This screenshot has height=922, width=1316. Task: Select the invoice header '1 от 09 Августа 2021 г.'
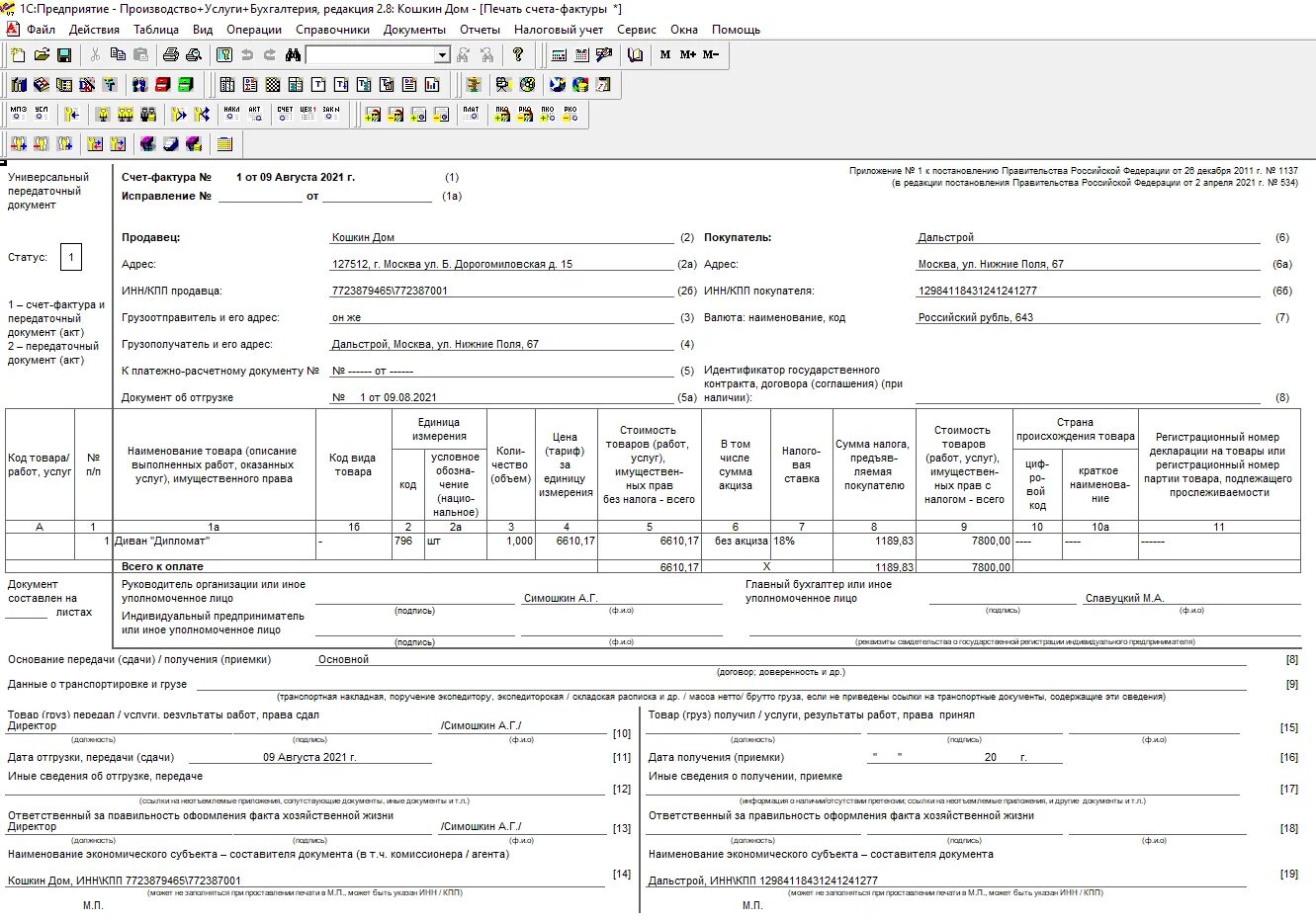296,177
